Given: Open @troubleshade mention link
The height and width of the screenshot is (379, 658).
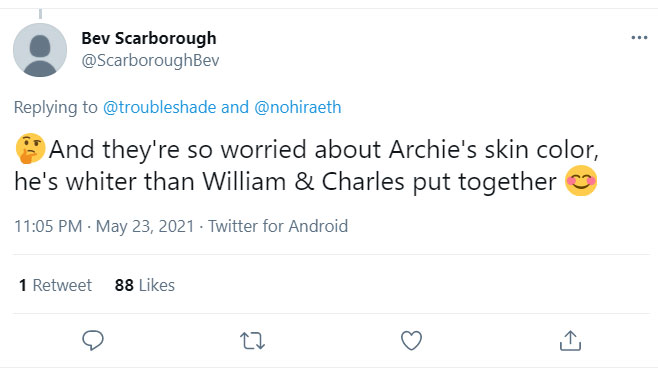Looking at the screenshot, I should (159, 107).
